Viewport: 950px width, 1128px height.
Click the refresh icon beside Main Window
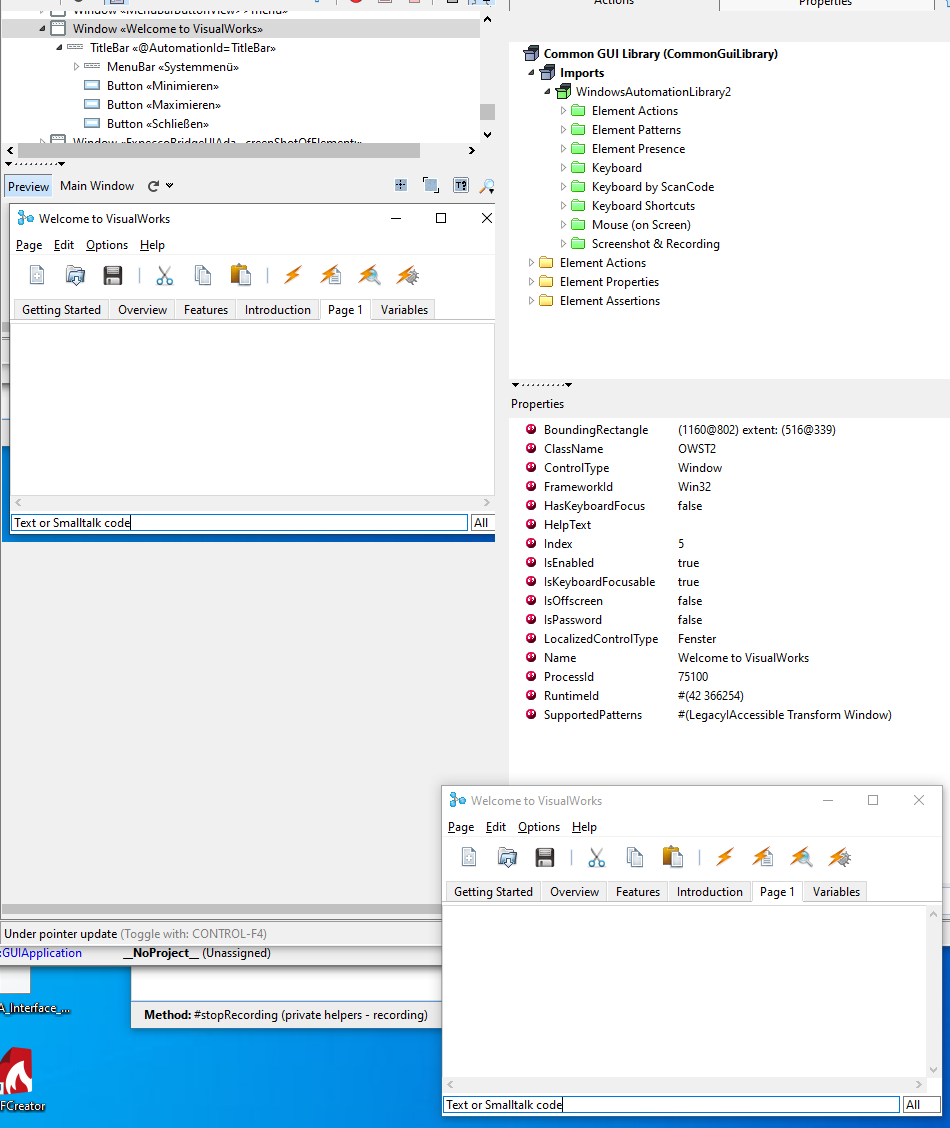pos(153,186)
